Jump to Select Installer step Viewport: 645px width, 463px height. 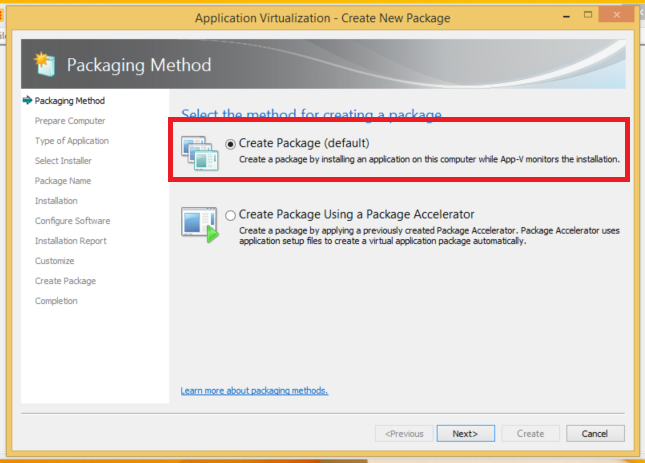63,161
